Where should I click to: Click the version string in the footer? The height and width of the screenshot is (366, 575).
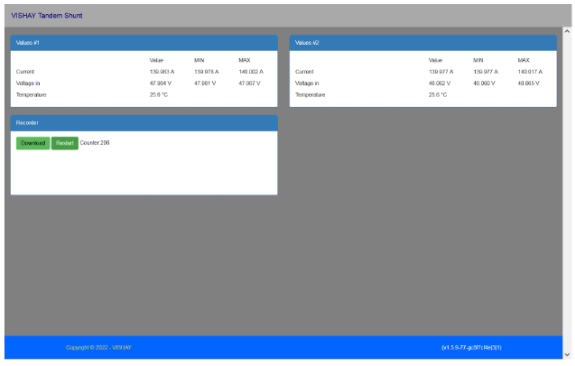471,347
